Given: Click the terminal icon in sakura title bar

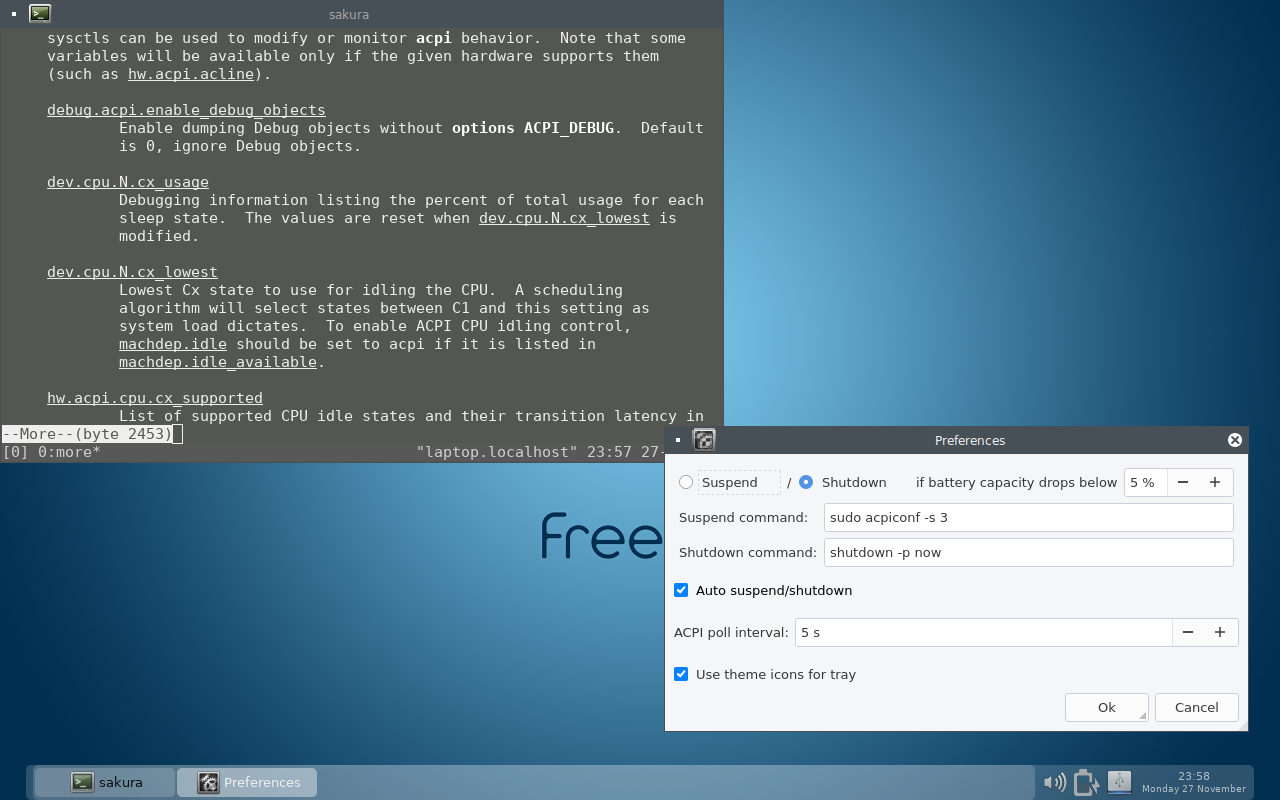Looking at the screenshot, I should pos(40,14).
